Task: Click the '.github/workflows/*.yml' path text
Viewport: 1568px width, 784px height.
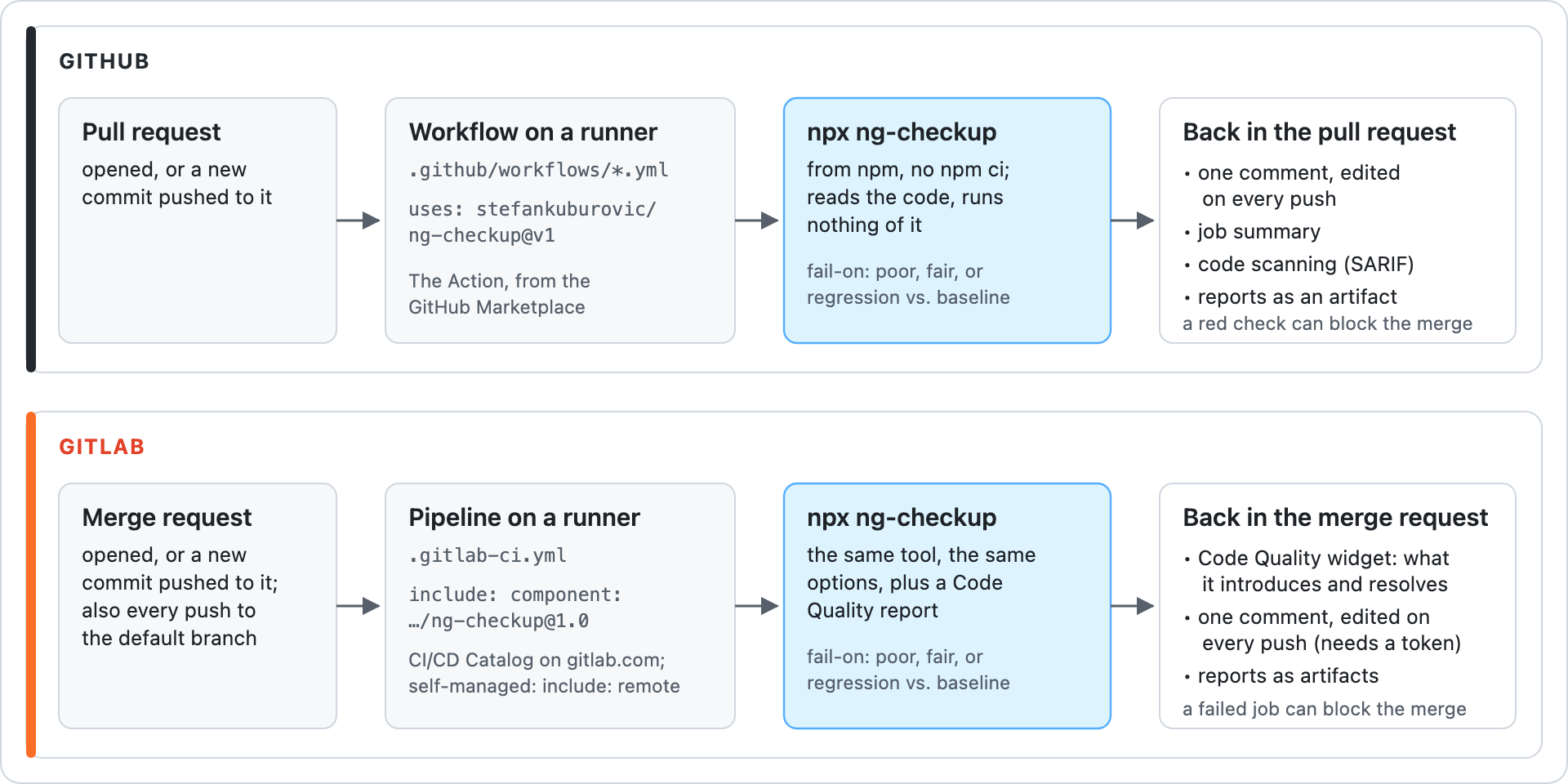Action: click(x=538, y=170)
